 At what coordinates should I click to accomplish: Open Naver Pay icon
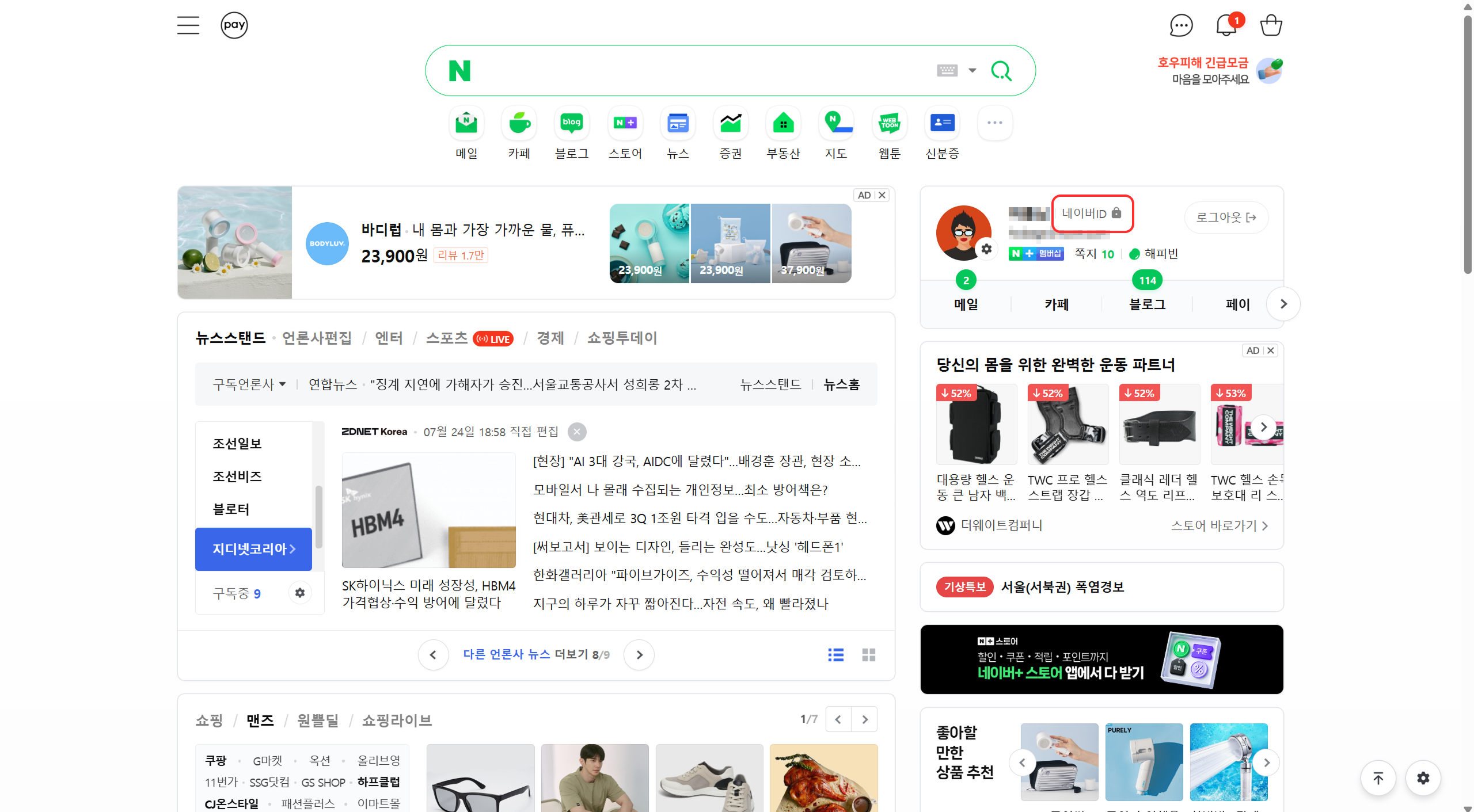[x=234, y=25]
